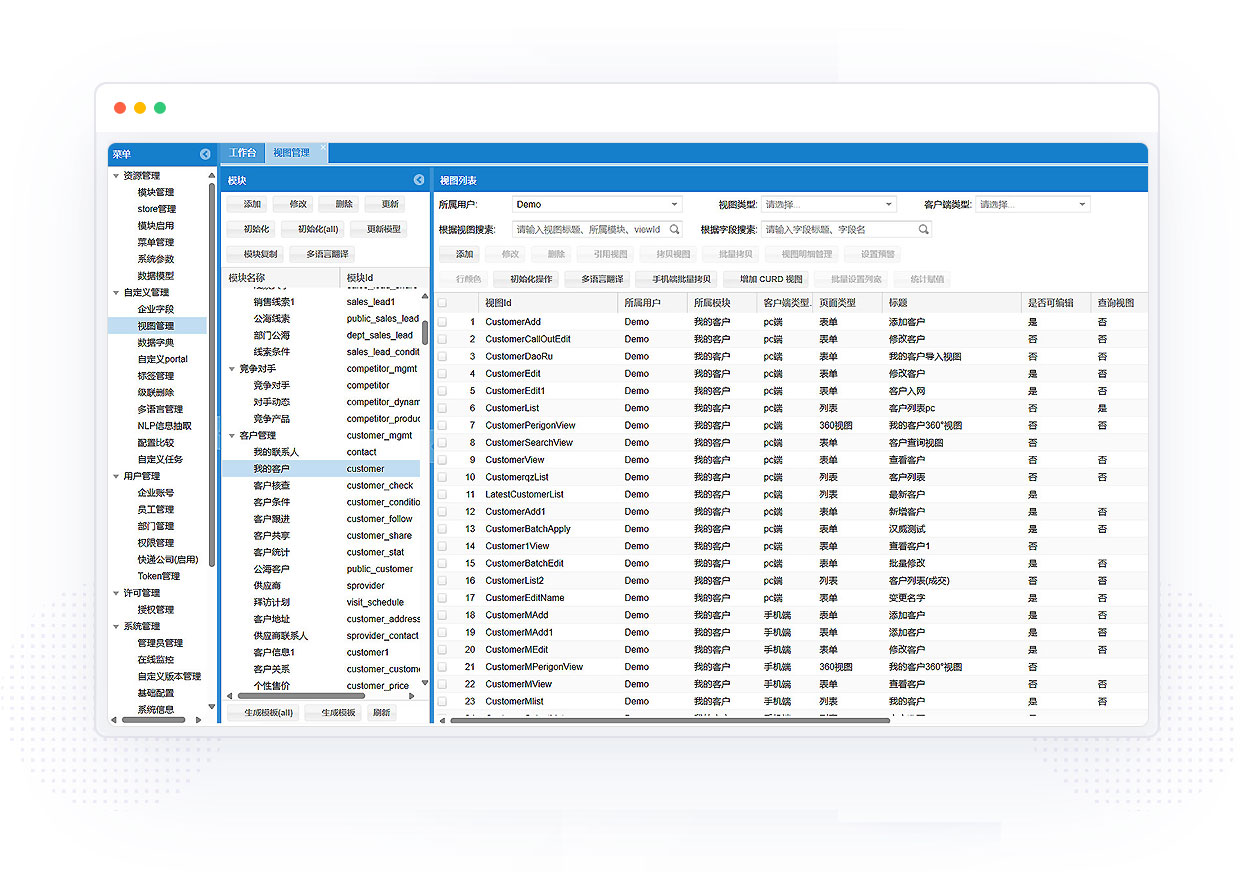Image resolution: width=1240 pixels, height=880 pixels.
Task: Check the box for row CustomerBatchApply
Action: pyautogui.click(x=442, y=529)
